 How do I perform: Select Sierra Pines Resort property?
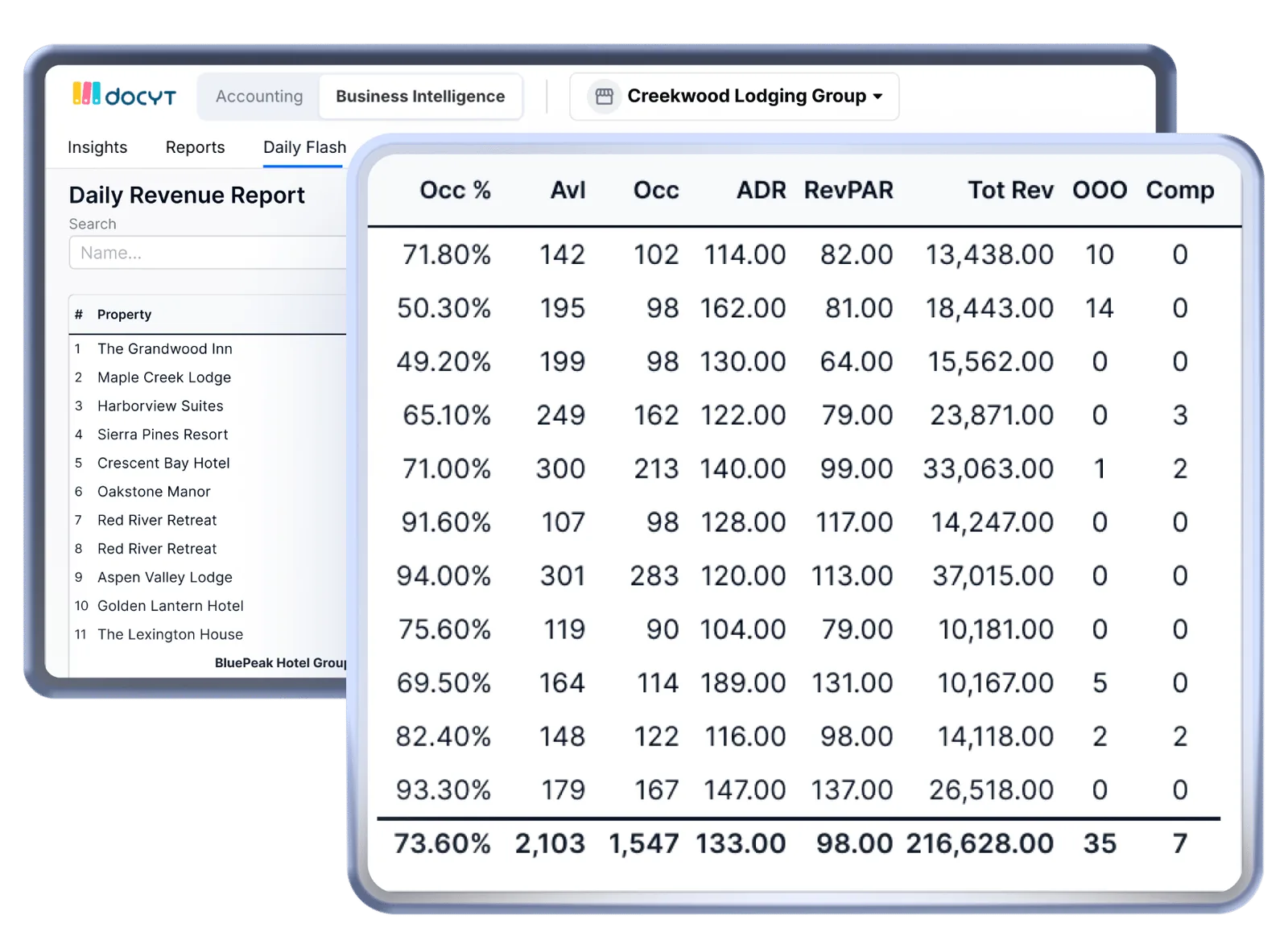pos(163,435)
